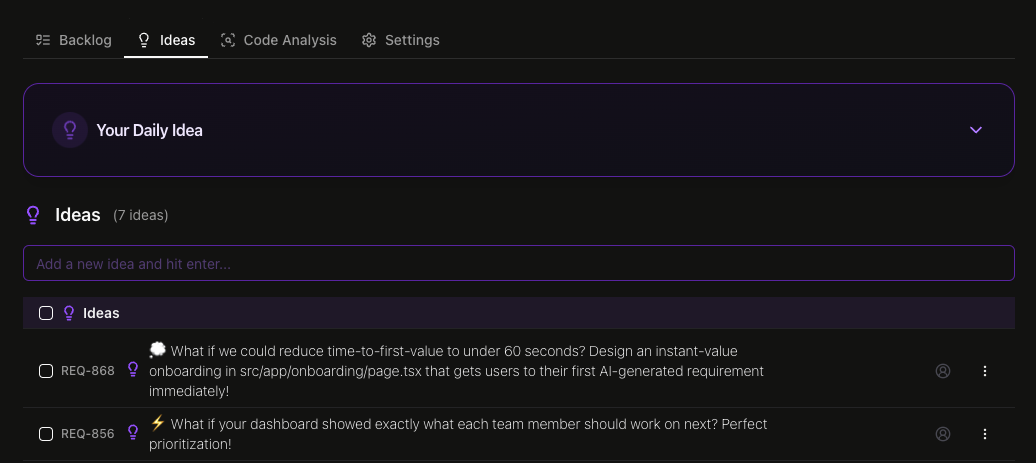Click the lightbulb icon in the Ideas table header
Screen dimensions: 1036x463
[69, 313]
